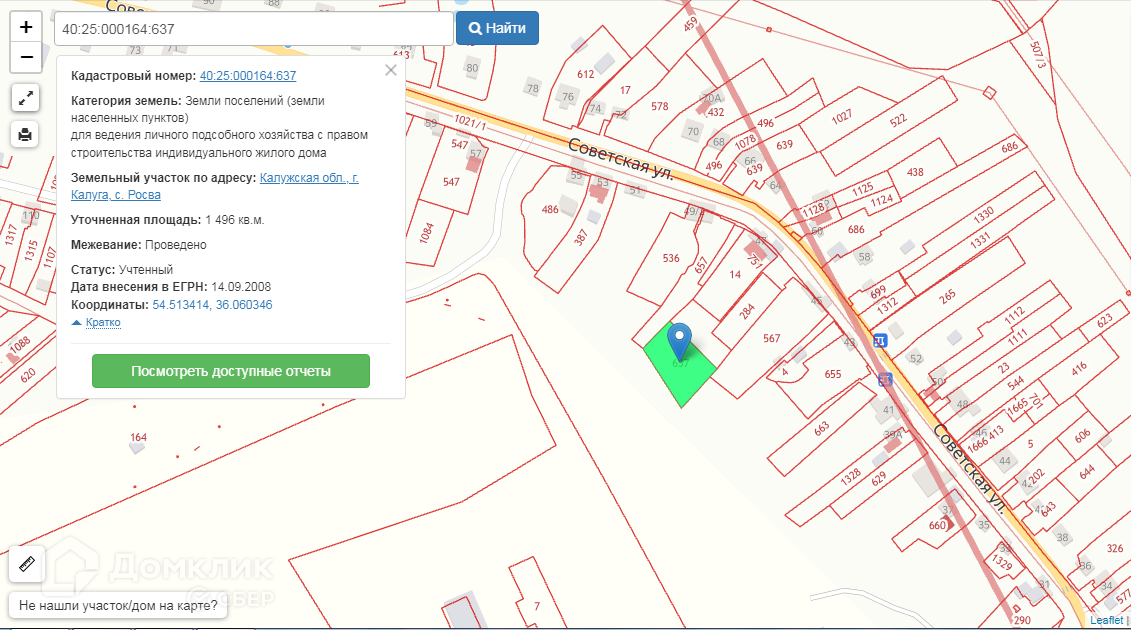
Task: Select parcel labeled 284 on map
Action: tap(747, 311)
